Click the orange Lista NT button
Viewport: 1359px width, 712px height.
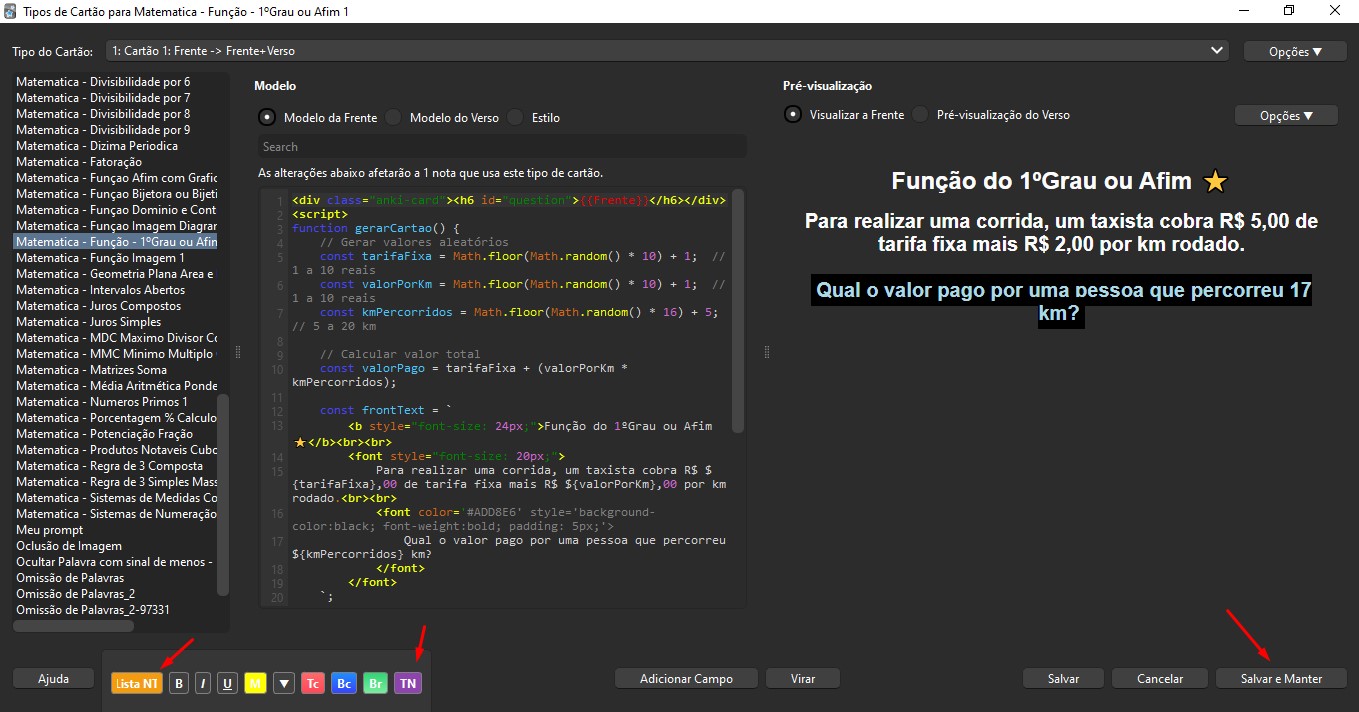point(136,683)
